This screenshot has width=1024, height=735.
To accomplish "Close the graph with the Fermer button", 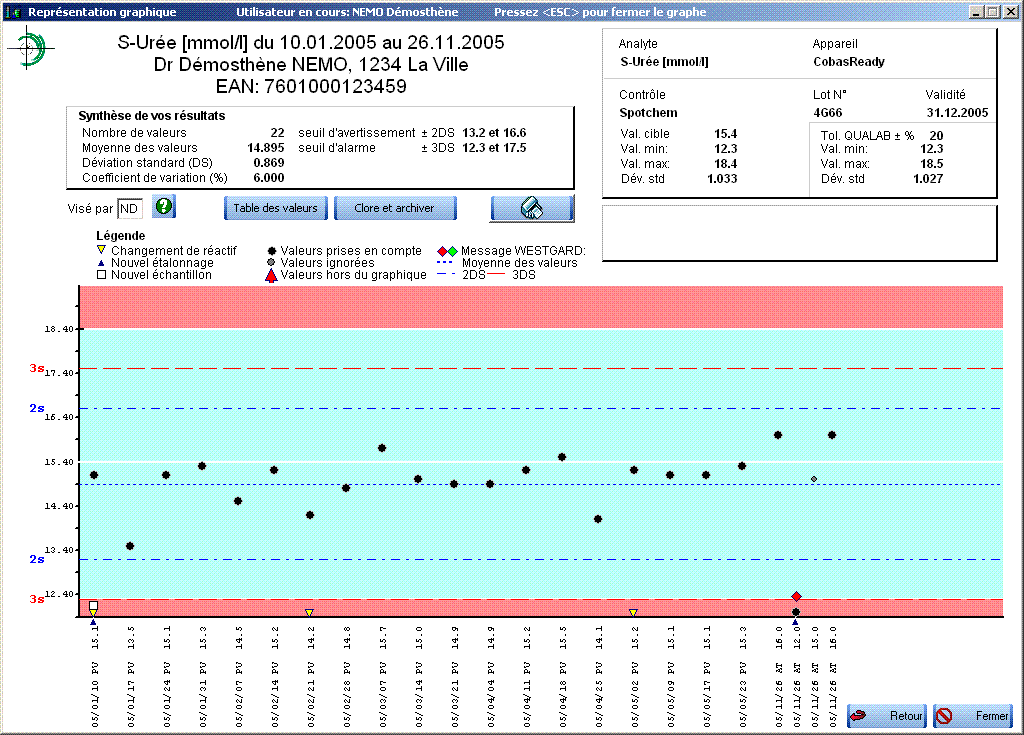I will pyautogui.click(x=972, y=716).
